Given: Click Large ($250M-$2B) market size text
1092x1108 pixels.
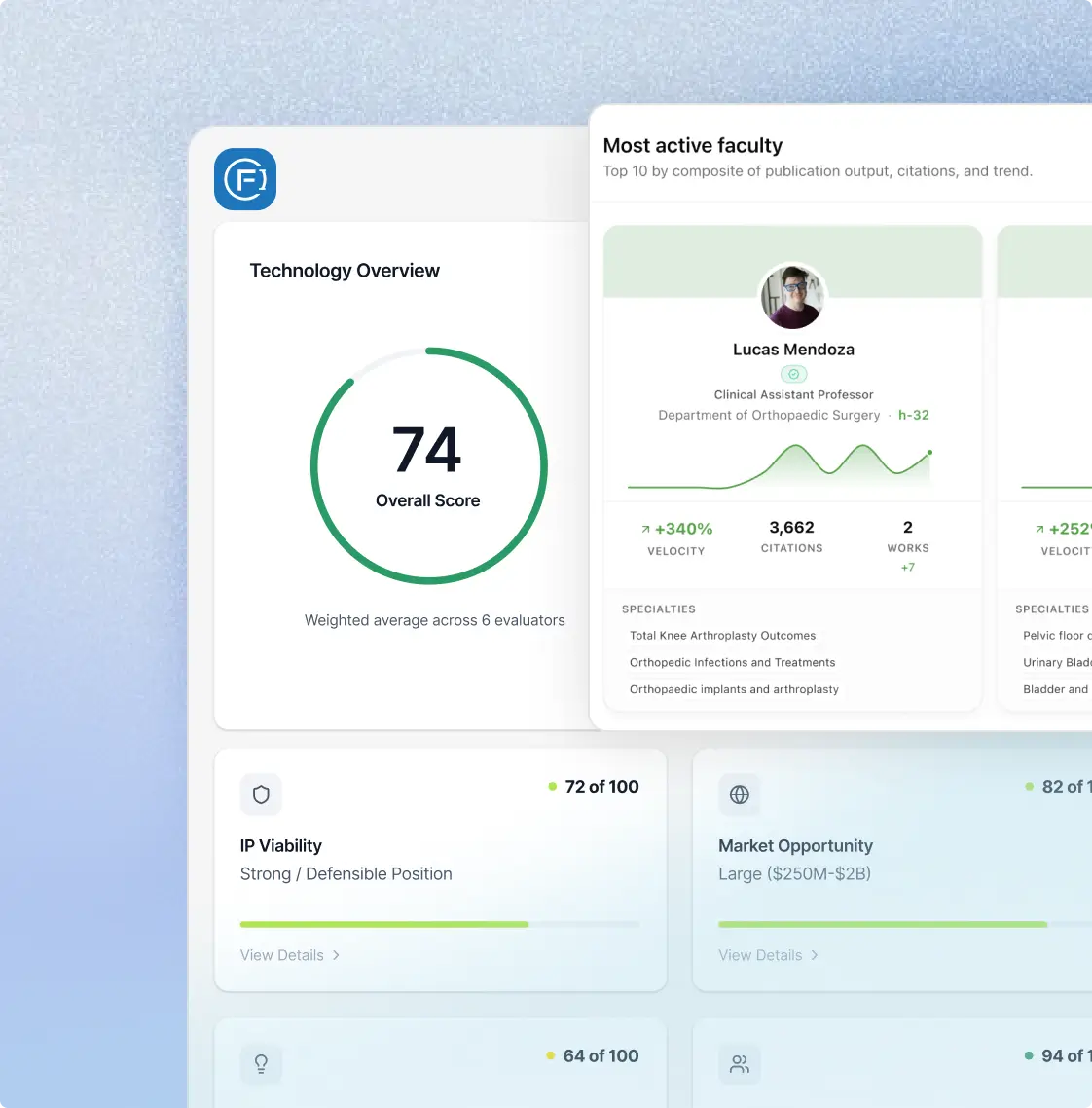Looking at the screenshot, I should [x=794, y=874].
